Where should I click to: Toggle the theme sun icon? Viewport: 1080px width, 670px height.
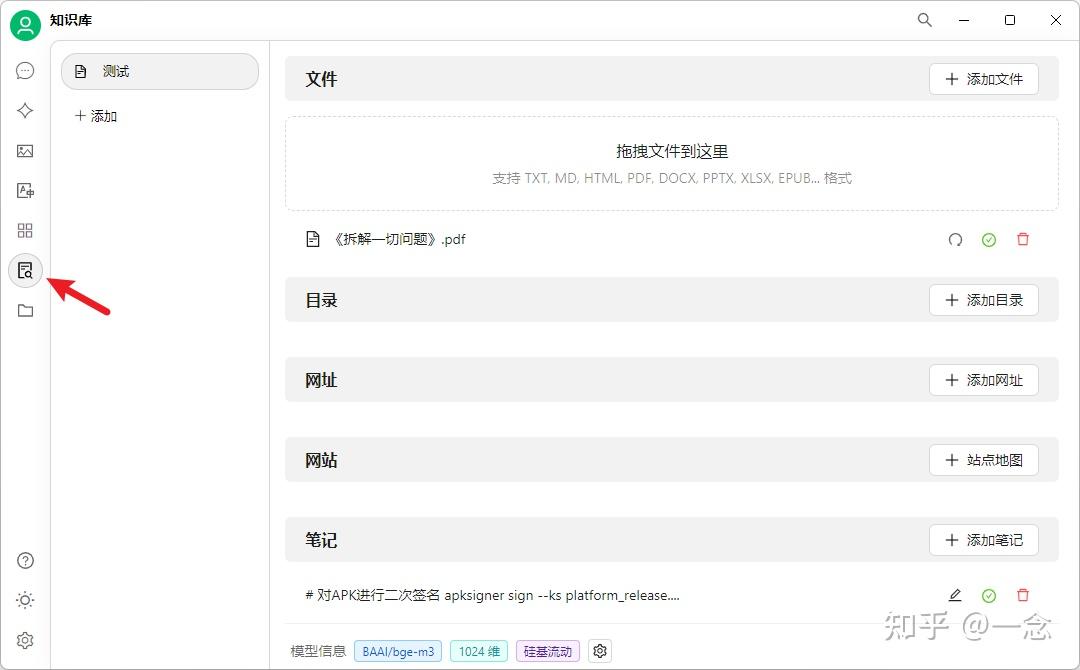tap(25, 600)
